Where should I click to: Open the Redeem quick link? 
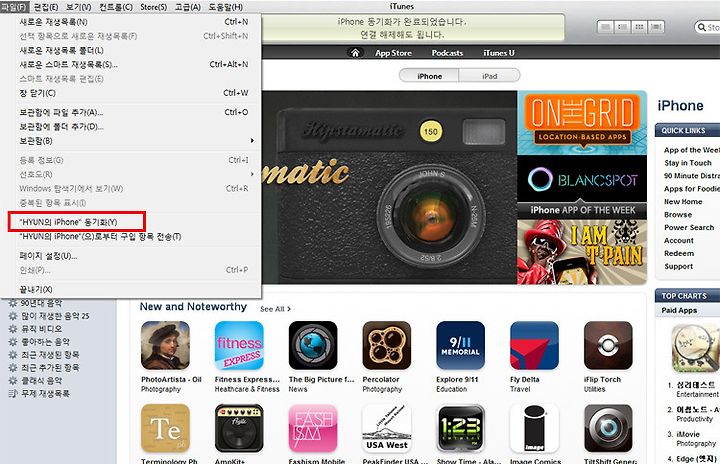click(x=679, y=253)
